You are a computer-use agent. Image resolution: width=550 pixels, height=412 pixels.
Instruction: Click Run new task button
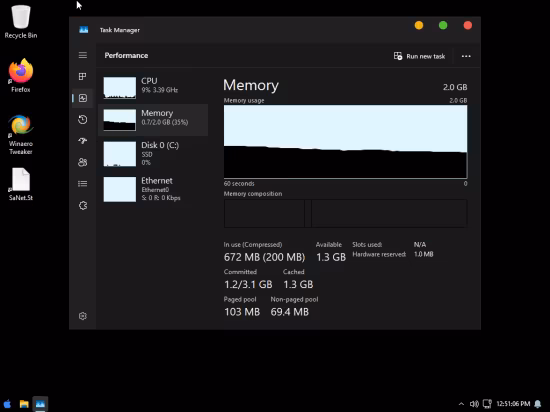(420, 56)
